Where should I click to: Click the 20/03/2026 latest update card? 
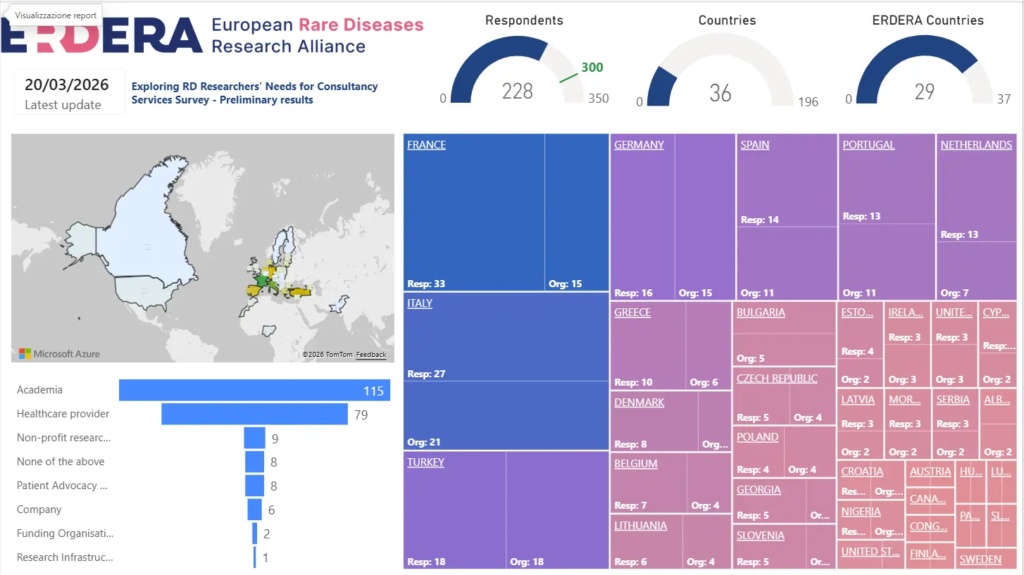click(69, 93)
